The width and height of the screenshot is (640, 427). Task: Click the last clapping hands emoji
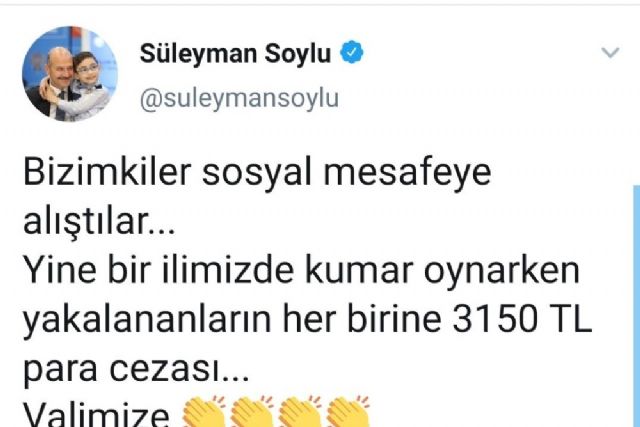(348, 411)
